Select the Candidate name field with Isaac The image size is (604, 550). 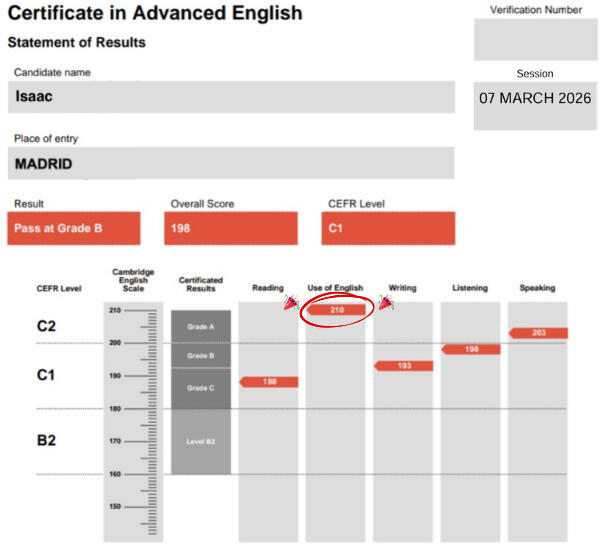click(233, 97)
